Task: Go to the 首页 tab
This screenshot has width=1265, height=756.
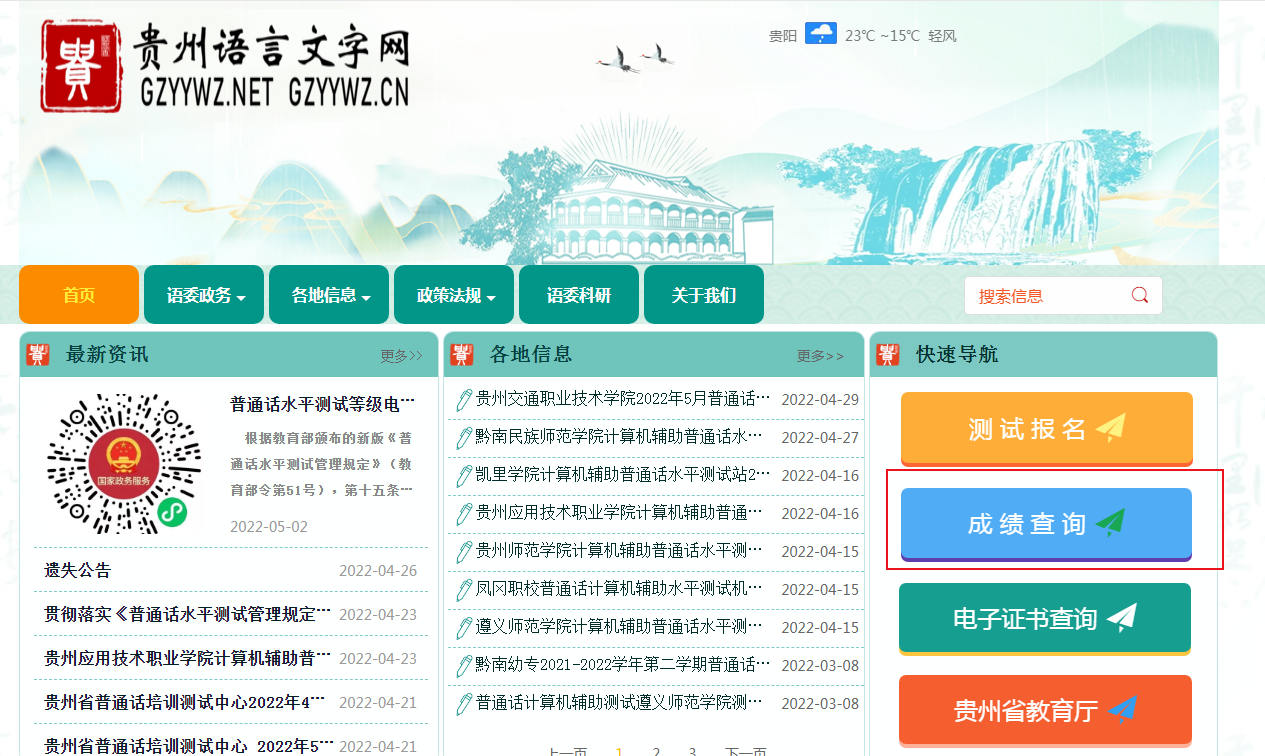Action: tap(79, 295)
